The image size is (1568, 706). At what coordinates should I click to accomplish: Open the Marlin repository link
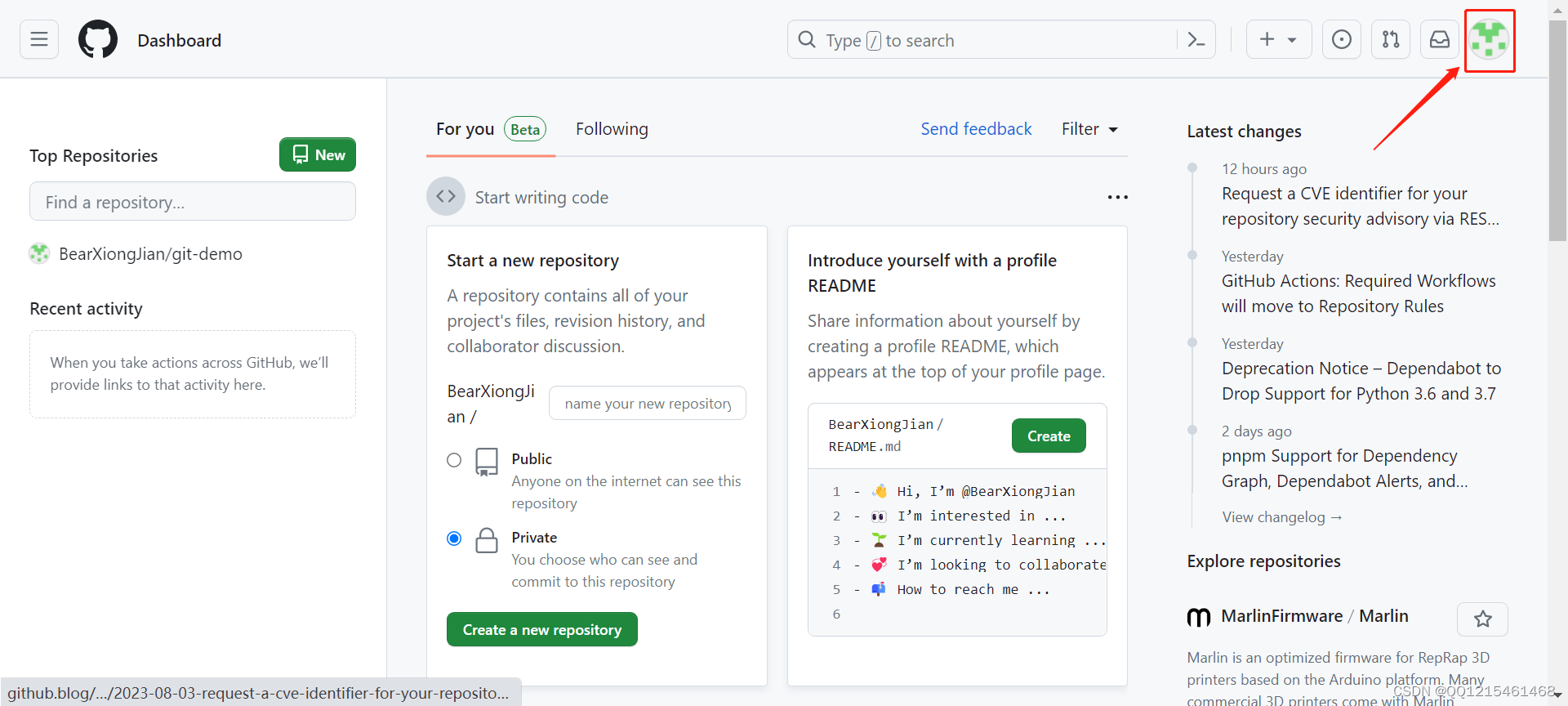pyautogui.click(x=1383, y=616)
